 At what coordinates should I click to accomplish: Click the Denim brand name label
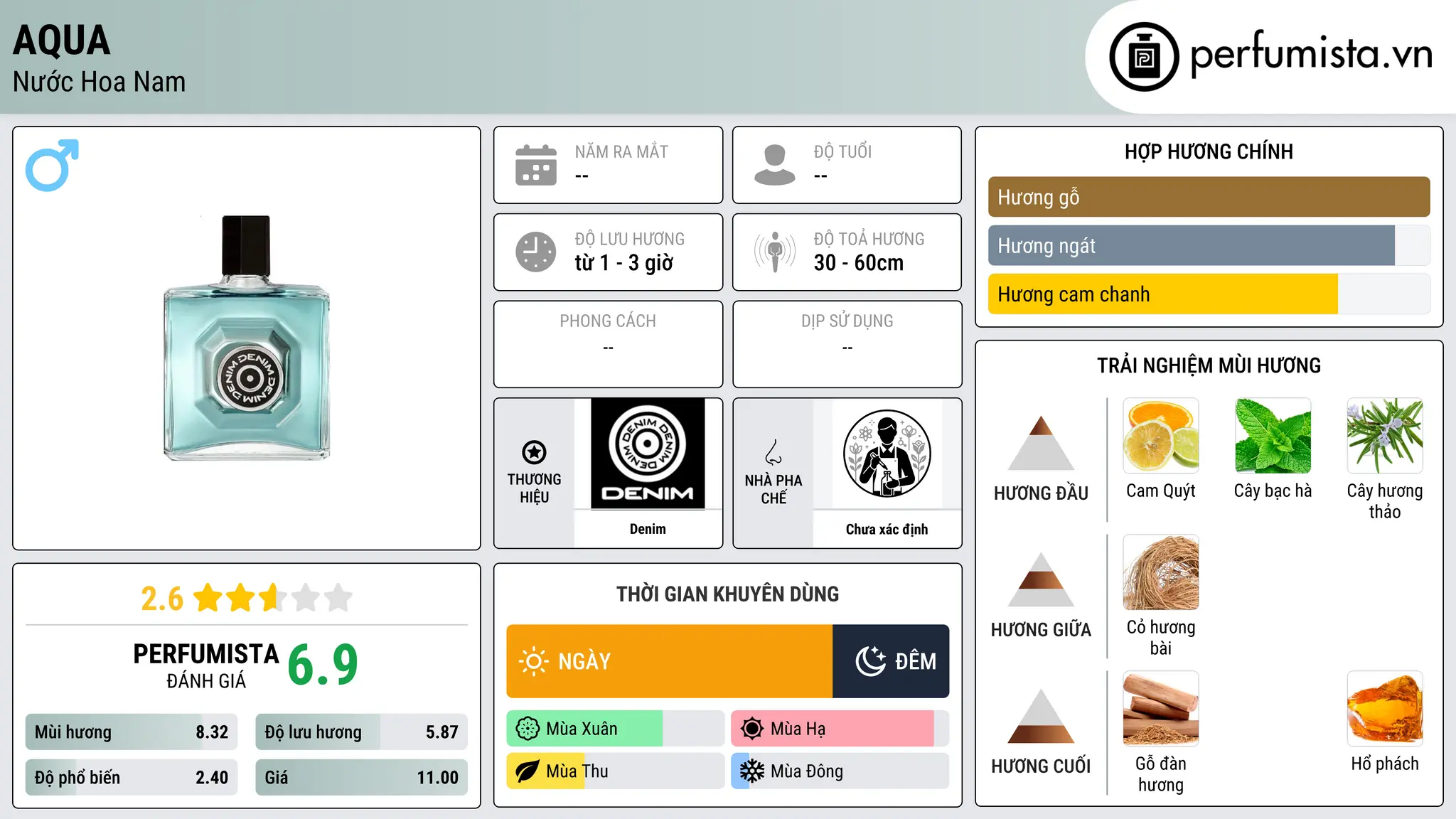[648, 529]
